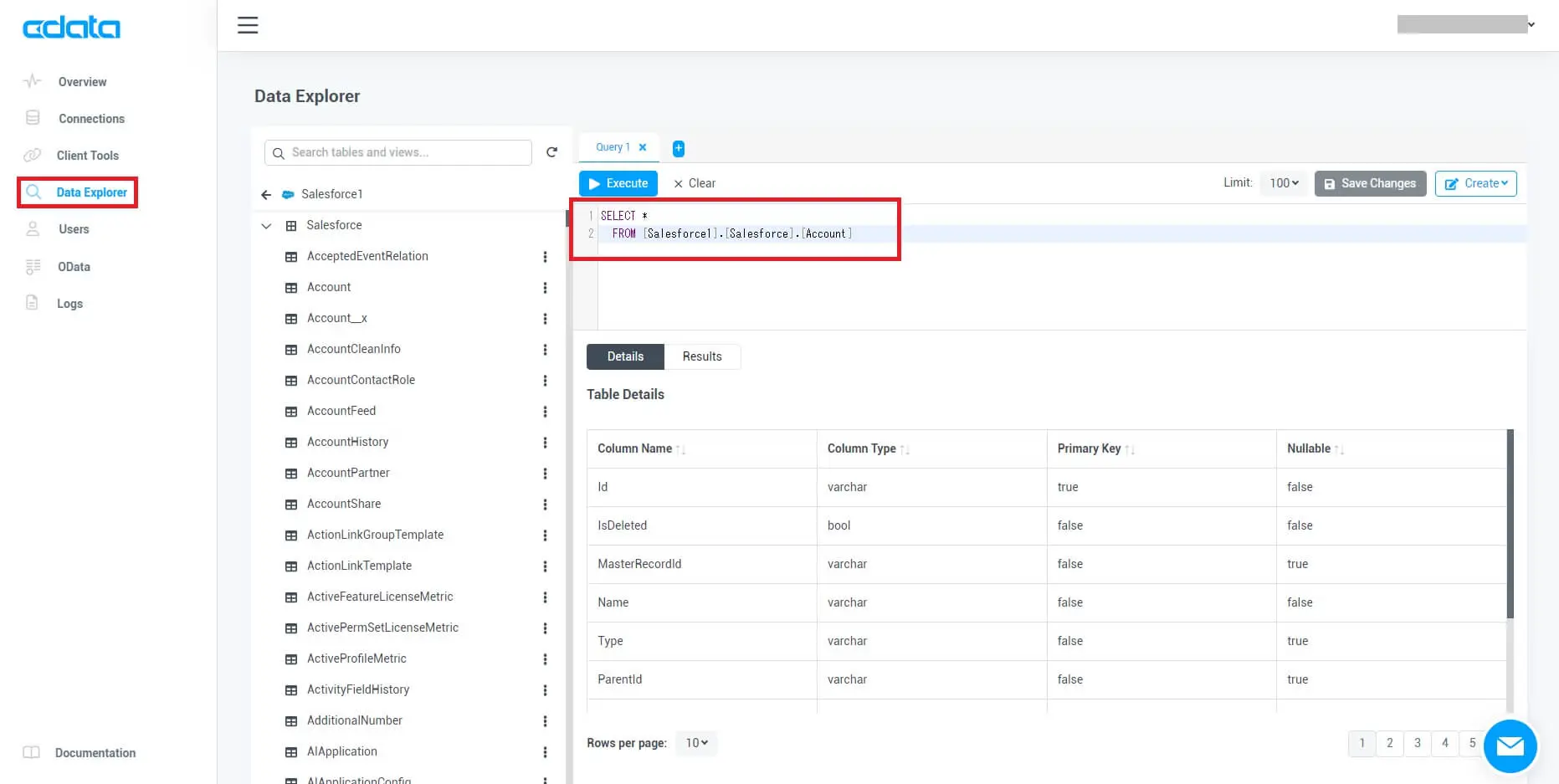
Task: Open options menu for AccountPartner
Action: pyautogui.click(x=545, y=474)
